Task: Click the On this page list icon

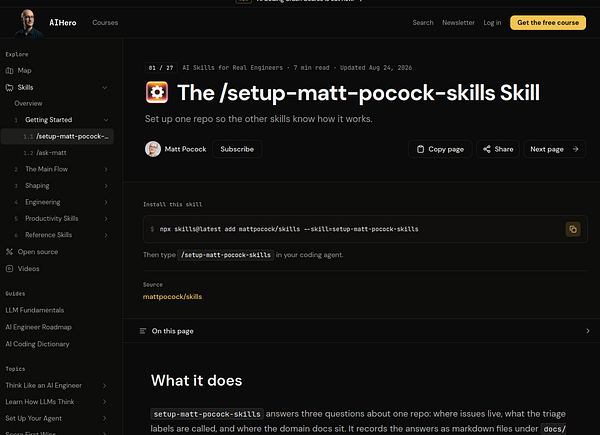Action: point(143,331)
